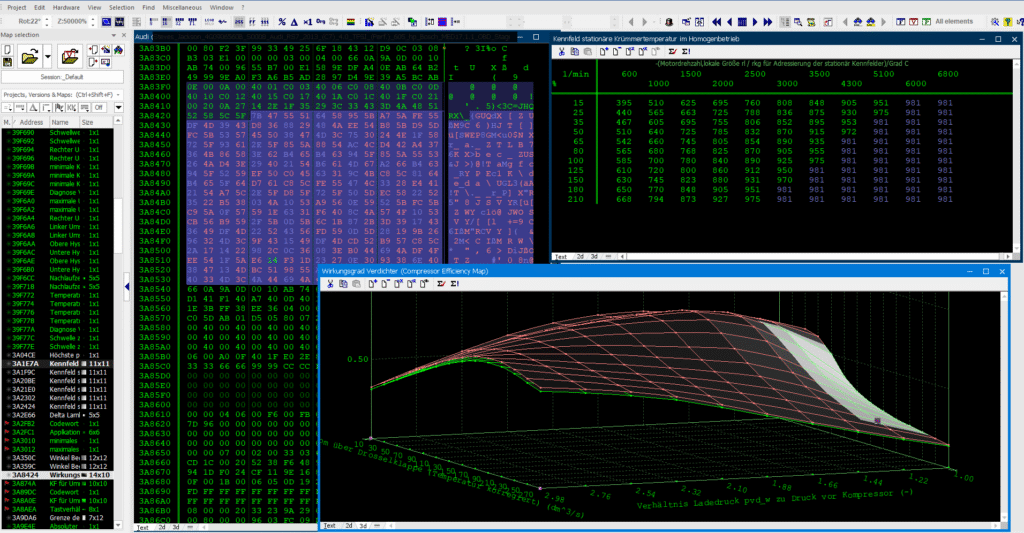
Task: Switch to the 3d tab in hex window
Action: click(x=176, y=525)
